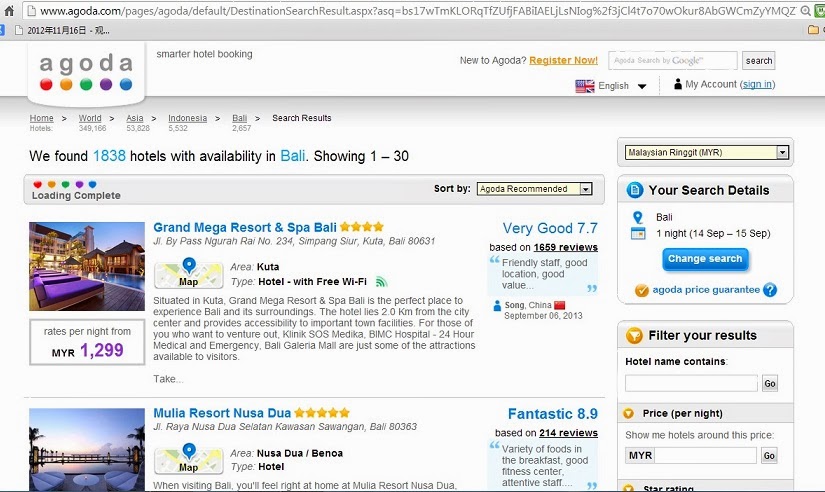Screen dimensions: 825x492
Task: Go to Home breadcrumb
Action: tap(42, 118)
